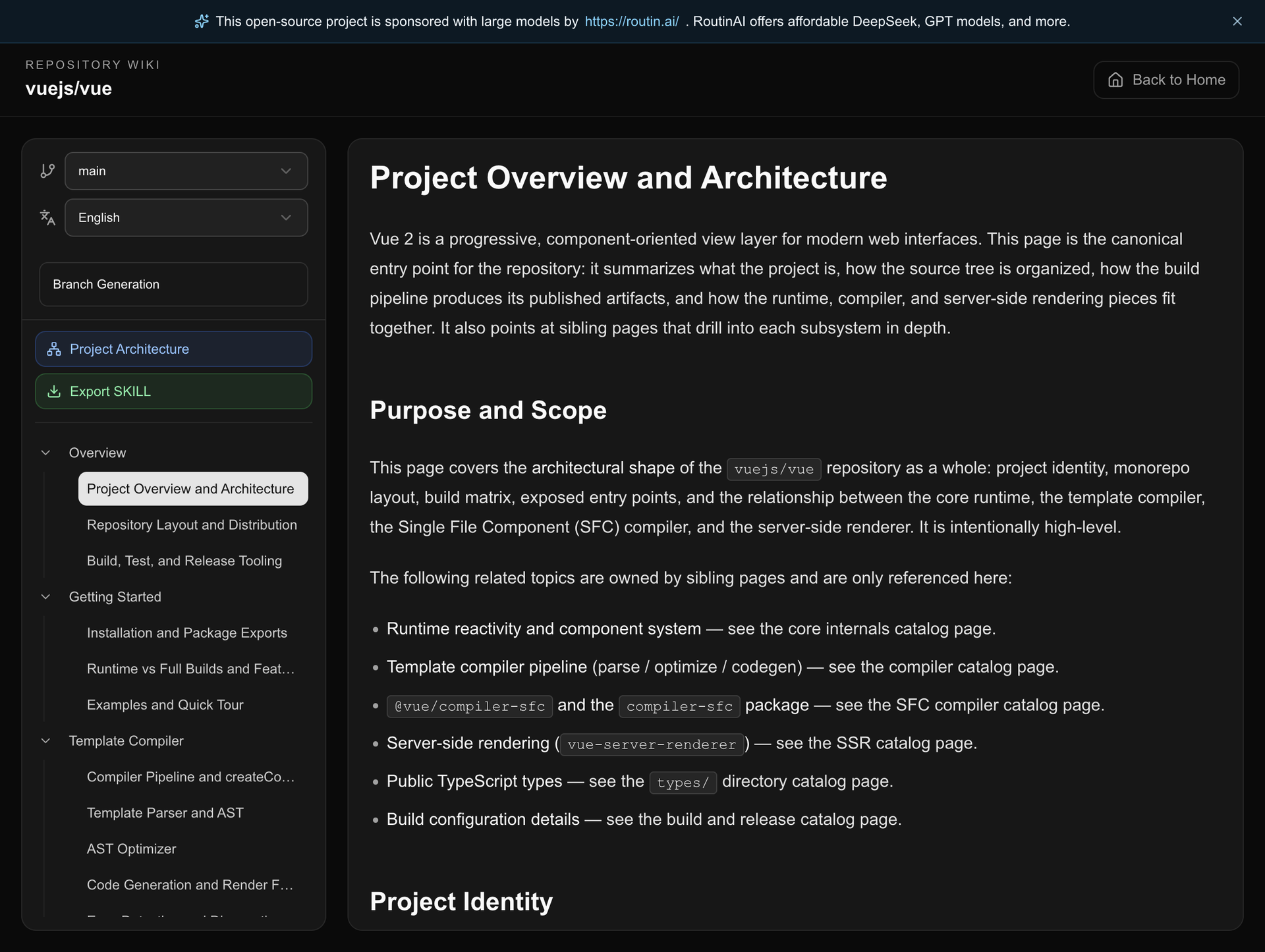The image size is (1265, 952).
Task: Select the Getting Started section label
Action: 115,597
